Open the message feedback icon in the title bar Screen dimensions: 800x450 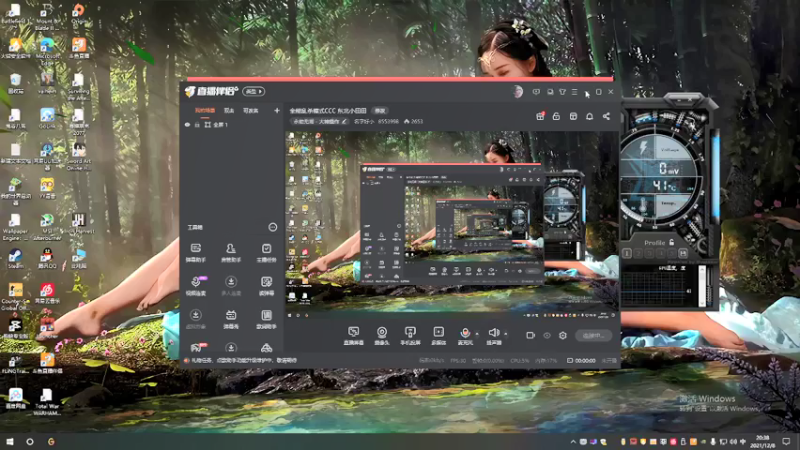(x=536, y=92)
